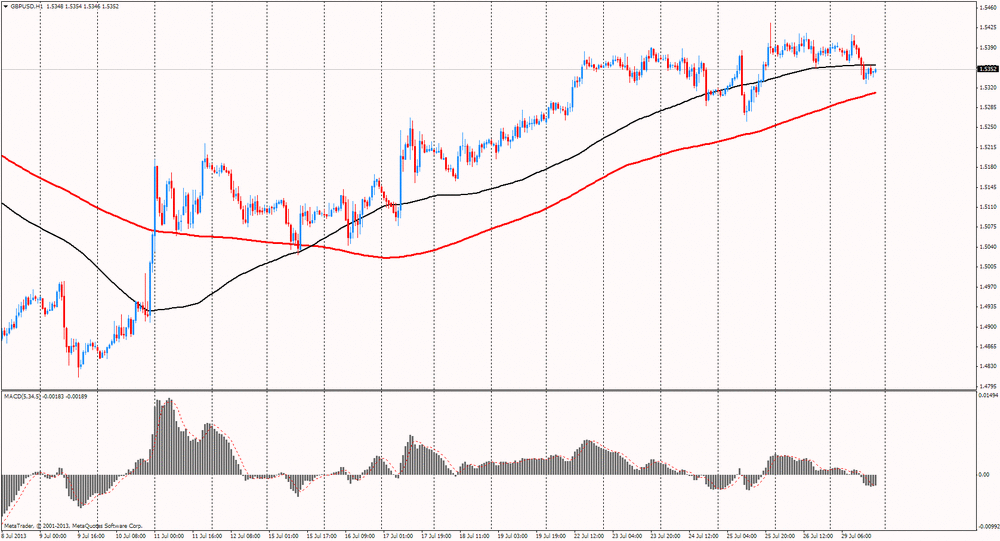Viewport: 1000px width, 541px height.
Task: Click the 18 Jul 11:00 time label
Action: coord(474,537)
